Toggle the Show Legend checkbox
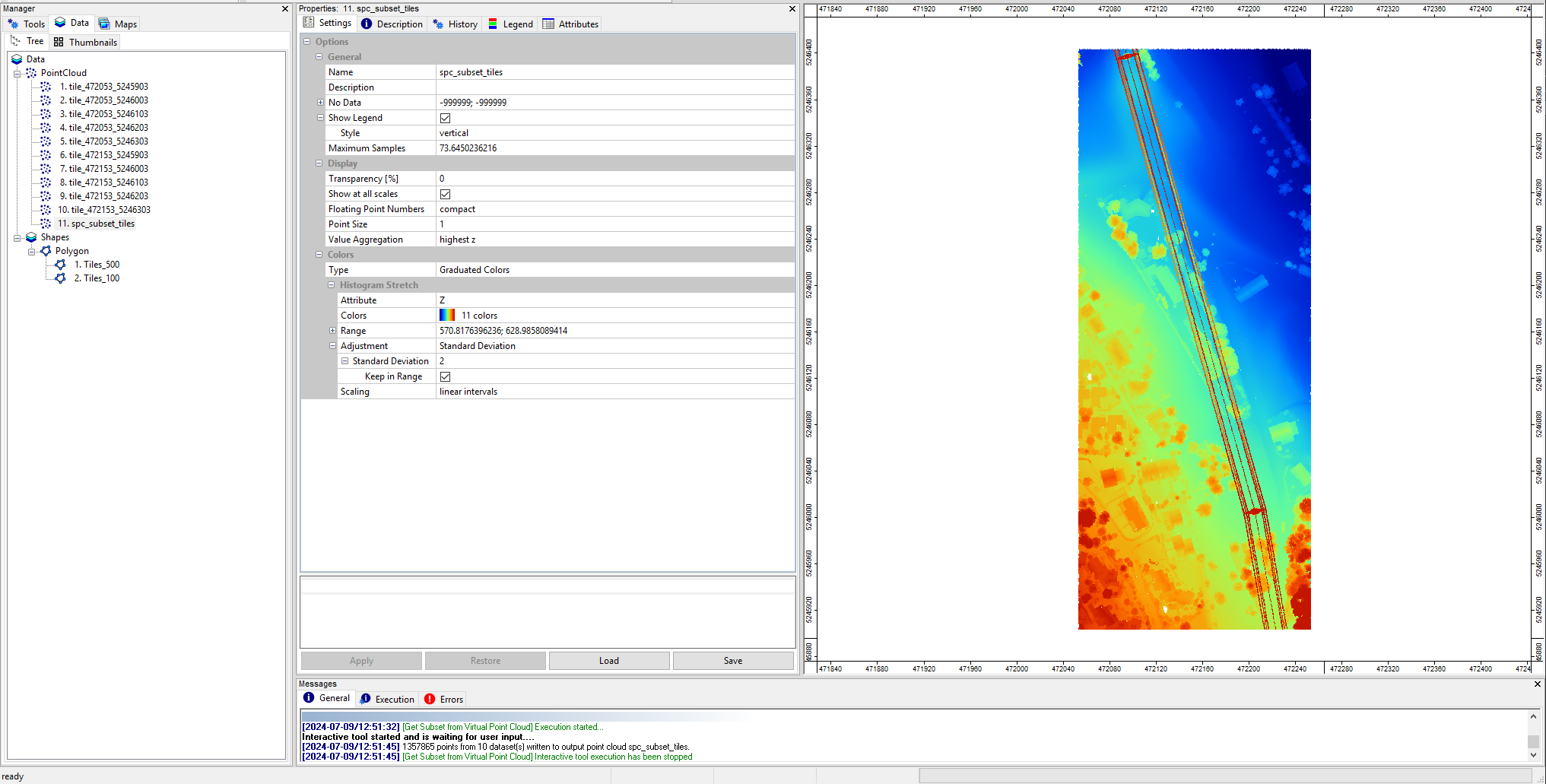 point(446,118)
